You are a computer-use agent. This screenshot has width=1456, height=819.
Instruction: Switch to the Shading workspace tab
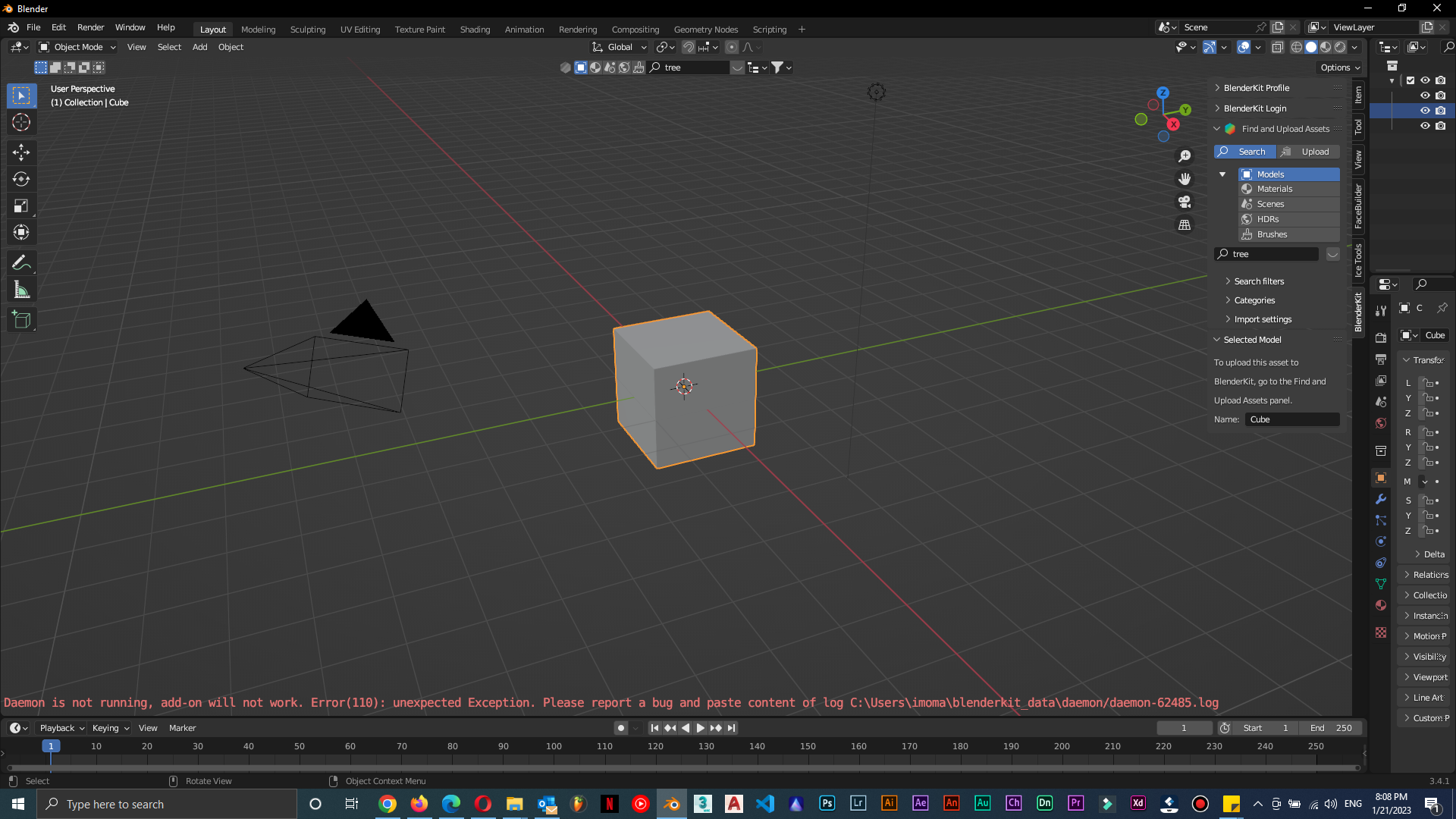tap(475, 30)
